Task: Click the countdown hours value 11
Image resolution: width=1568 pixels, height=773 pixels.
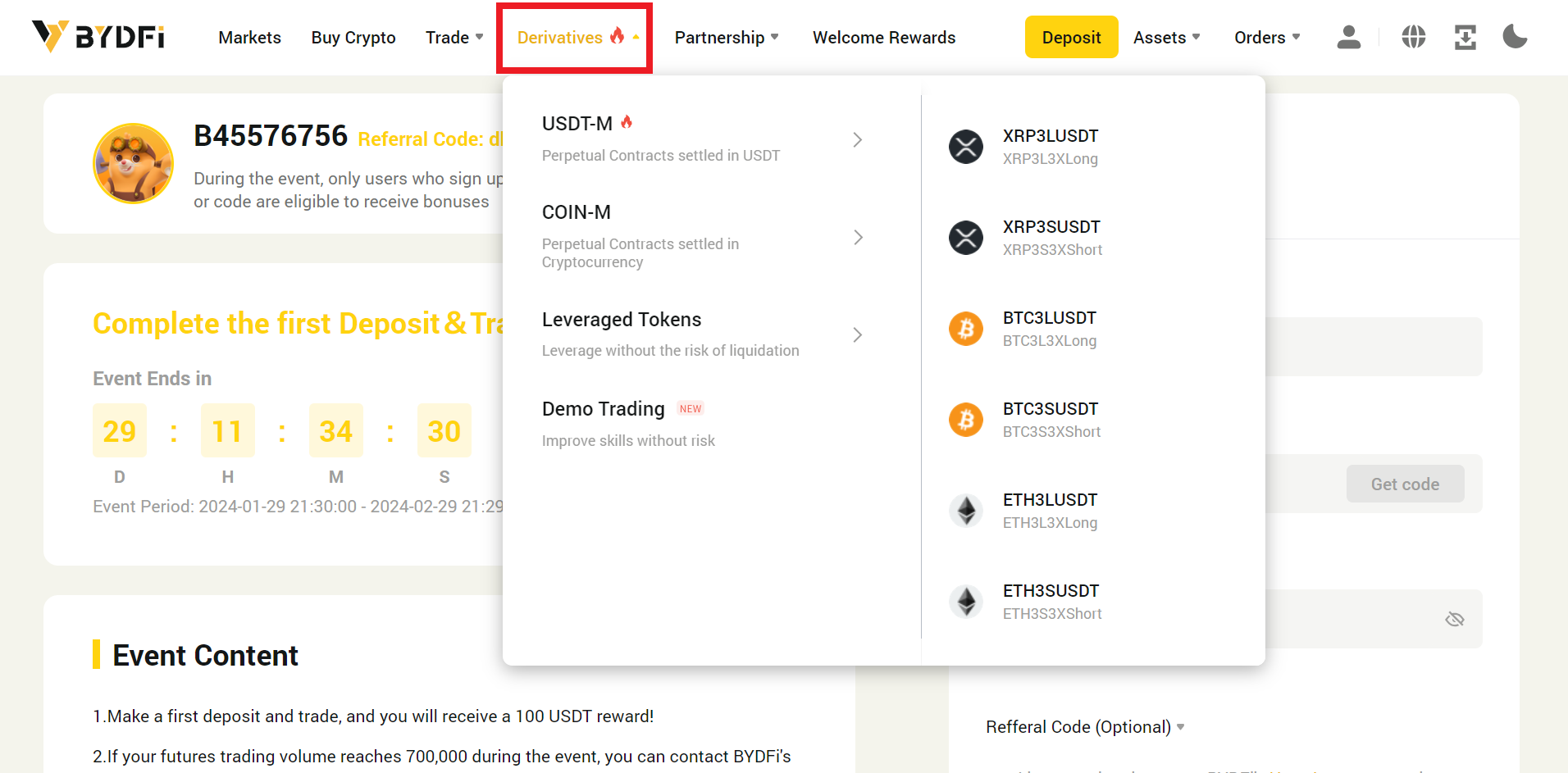Action: point(228,430)
